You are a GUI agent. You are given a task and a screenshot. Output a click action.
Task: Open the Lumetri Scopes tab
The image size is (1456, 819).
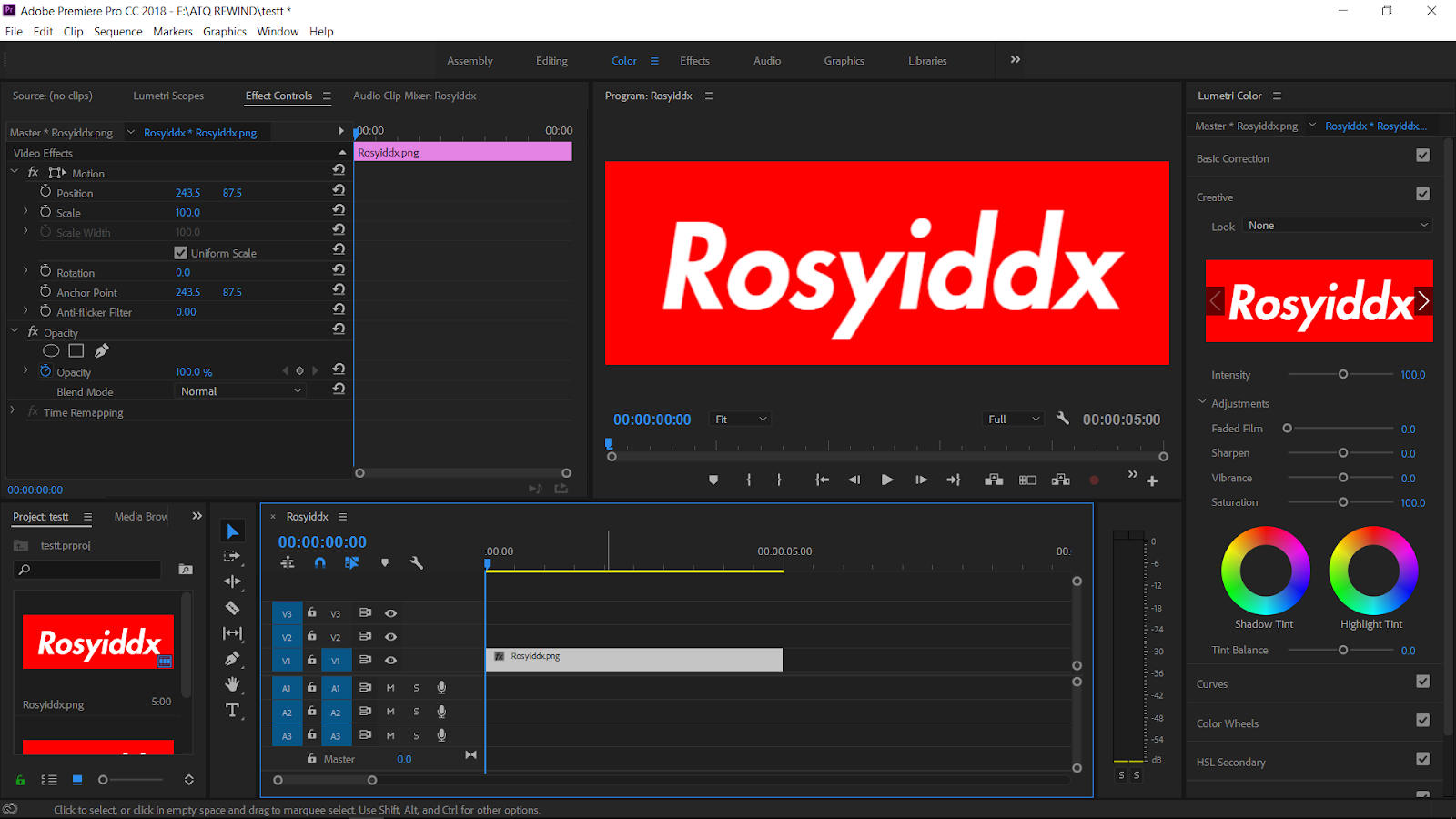click(x=168, y=96)
